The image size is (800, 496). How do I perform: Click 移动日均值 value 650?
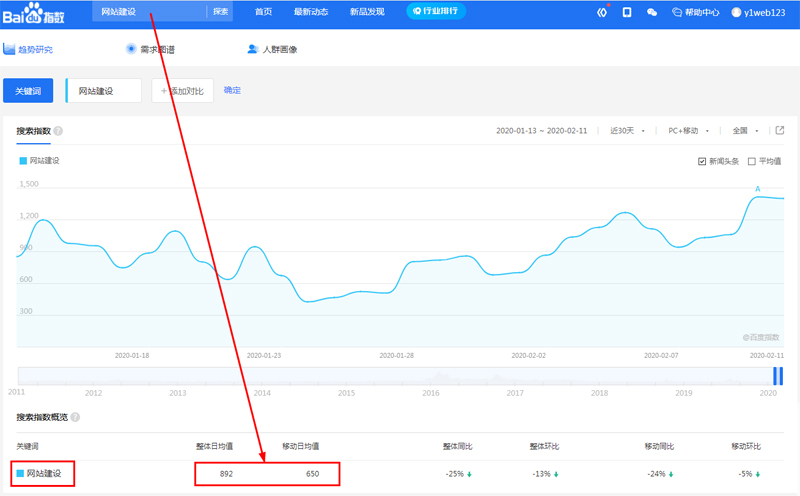pyautogui.click(x=312, y=474)
